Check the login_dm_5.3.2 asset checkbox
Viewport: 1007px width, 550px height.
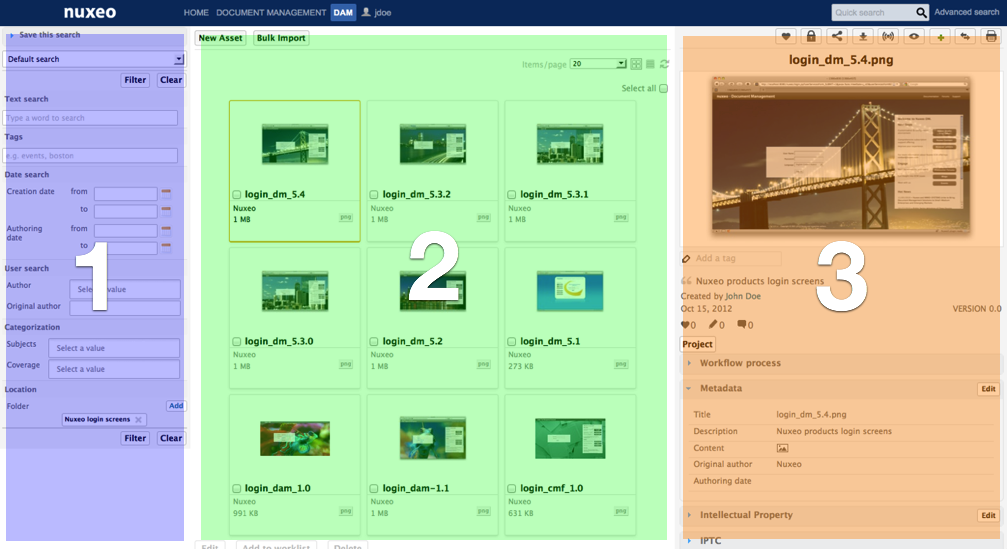374,195
